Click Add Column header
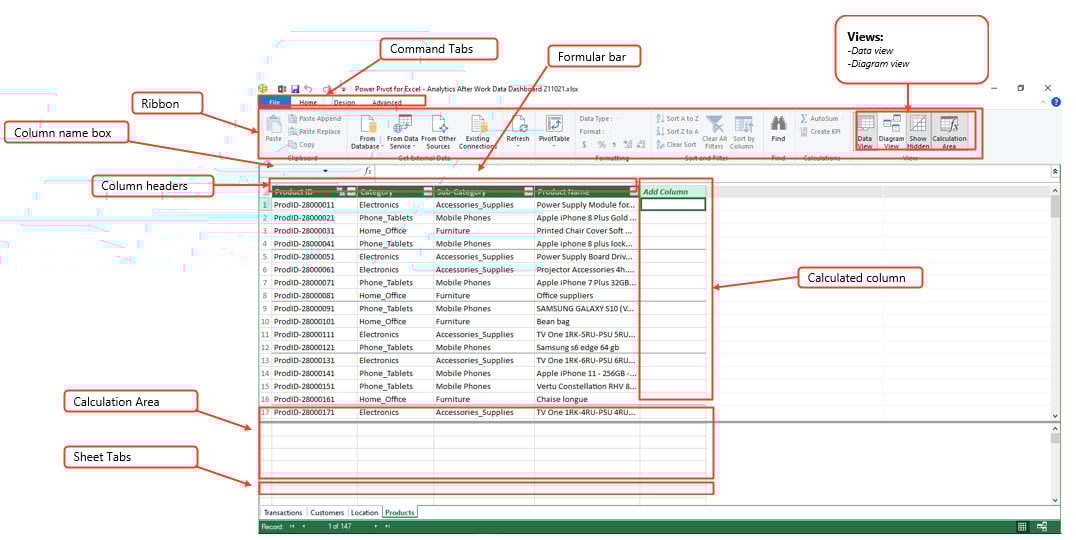The width and height of the screenshot is (1076, 540). click(x=672, y=191)
